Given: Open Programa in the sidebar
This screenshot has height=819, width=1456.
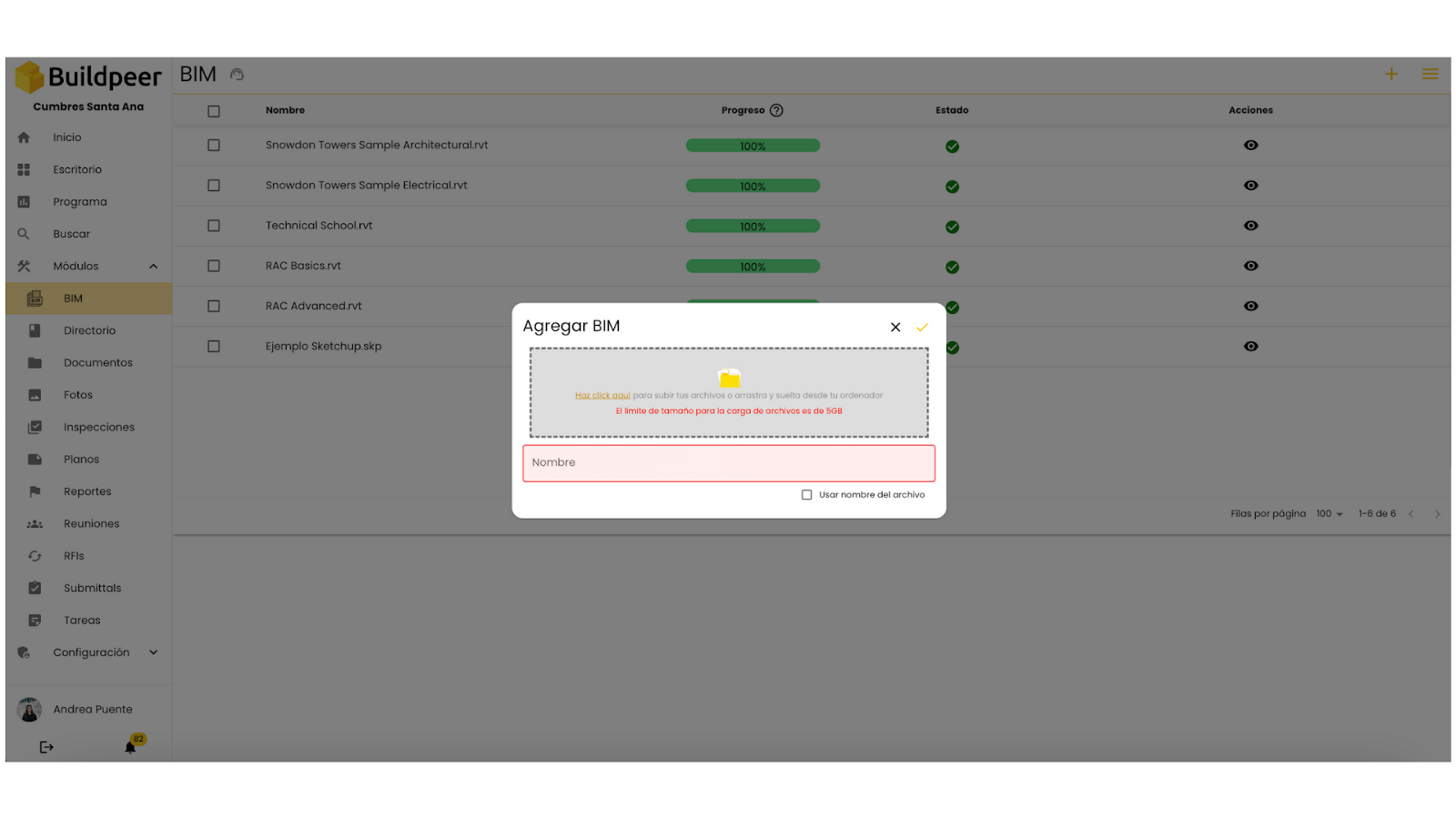Looking at the screenshot, I should [x=88, y=202].
